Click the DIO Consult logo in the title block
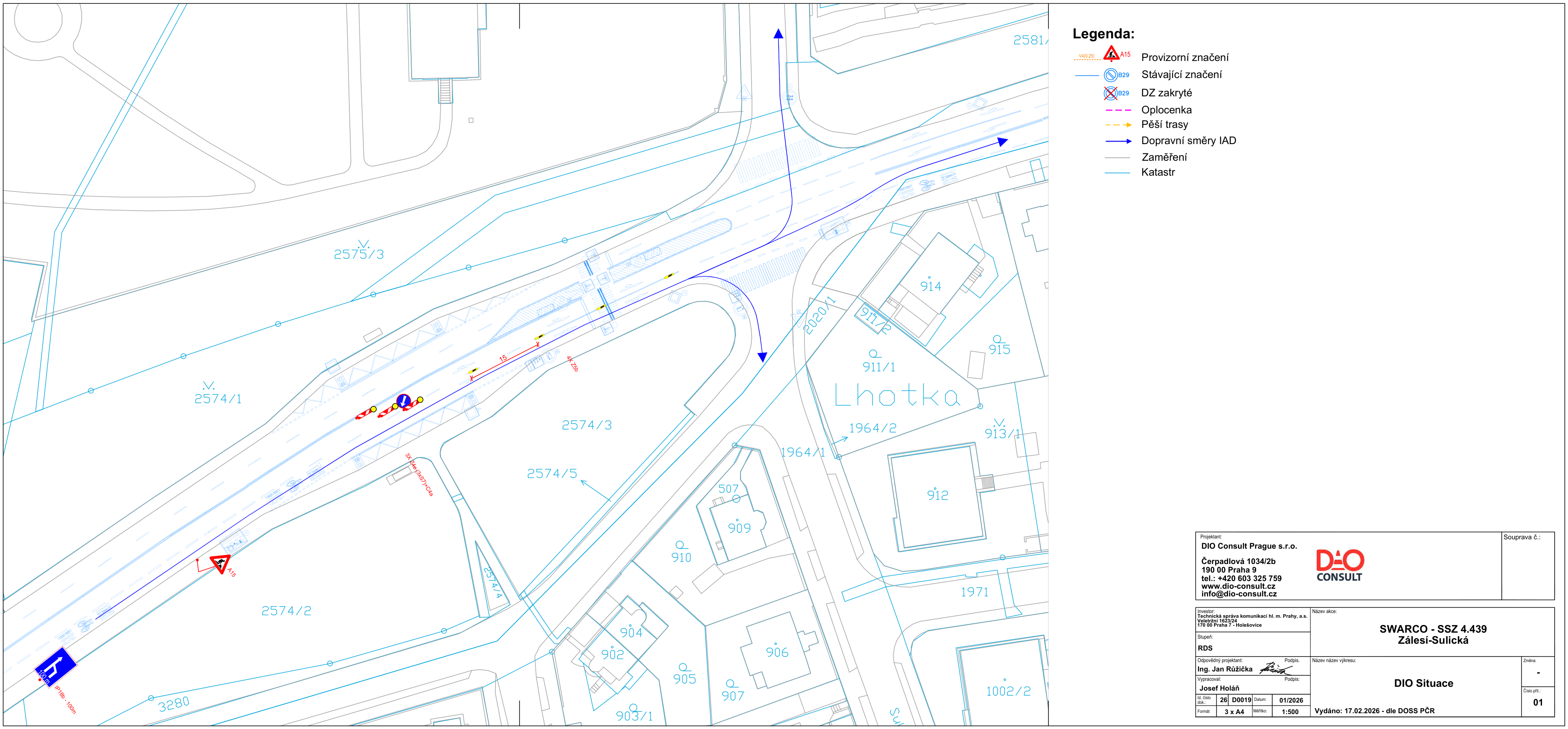This screenshot has height=729, width=1568. click(1339, 566)
